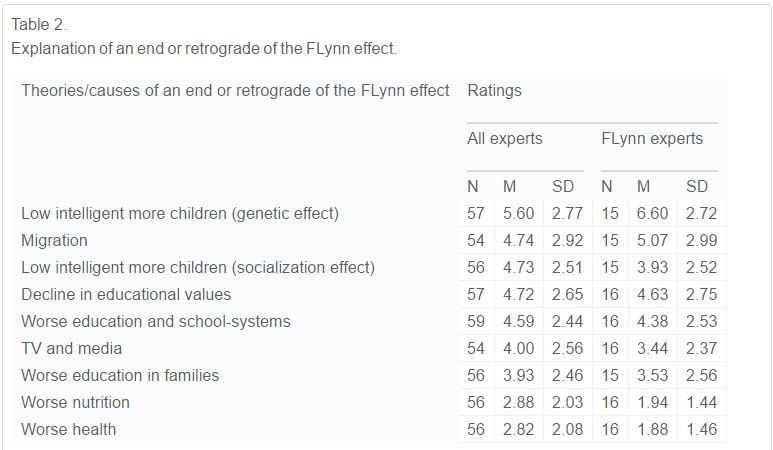Click the 6.60 FLynn experts mean cell

tap(652, 213)
